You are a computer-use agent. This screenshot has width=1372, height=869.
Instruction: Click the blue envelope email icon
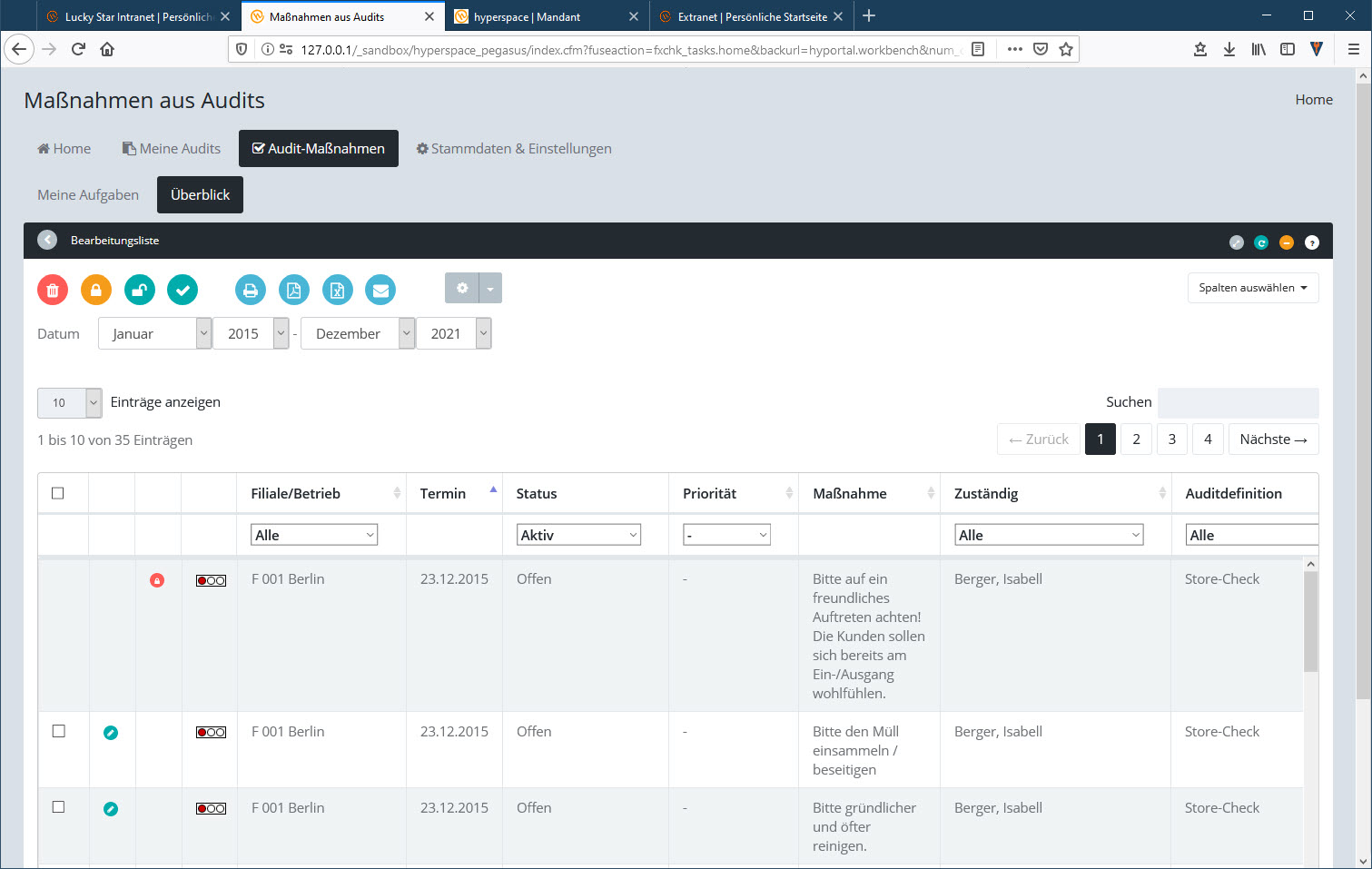380,290
